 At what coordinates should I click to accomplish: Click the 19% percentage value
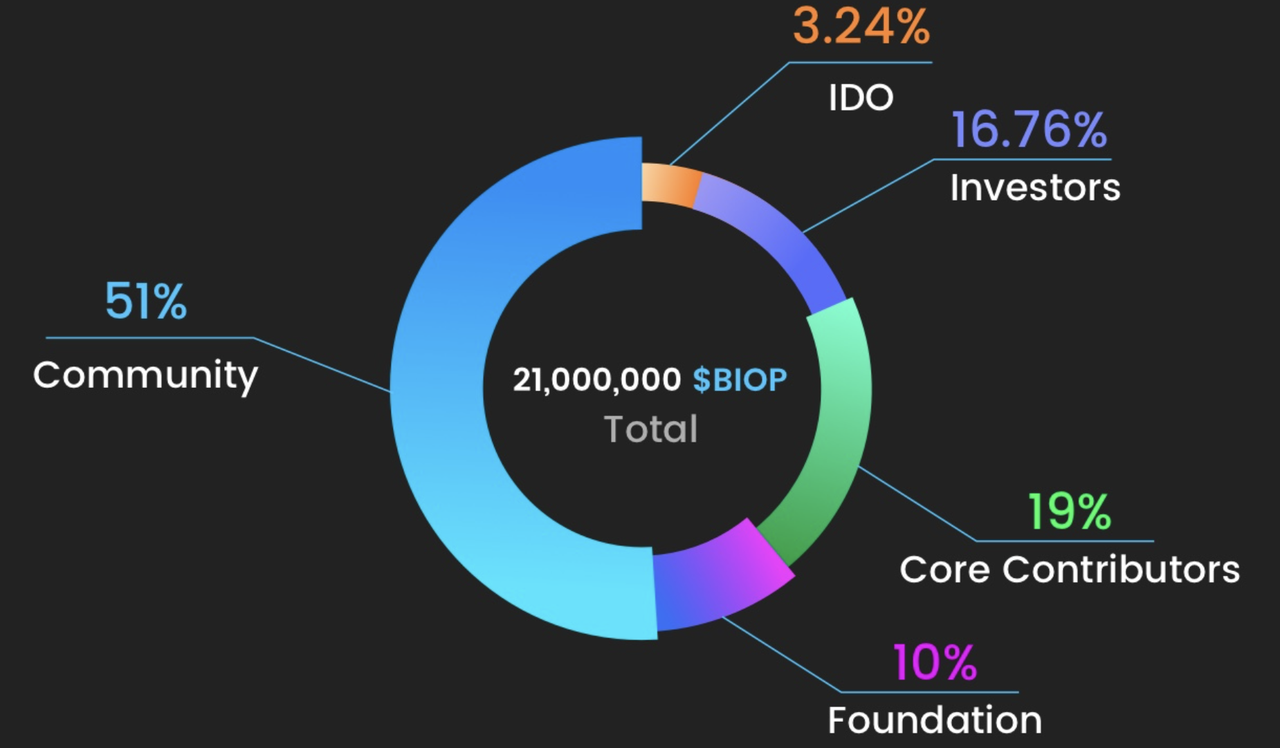click(1069, 512)
